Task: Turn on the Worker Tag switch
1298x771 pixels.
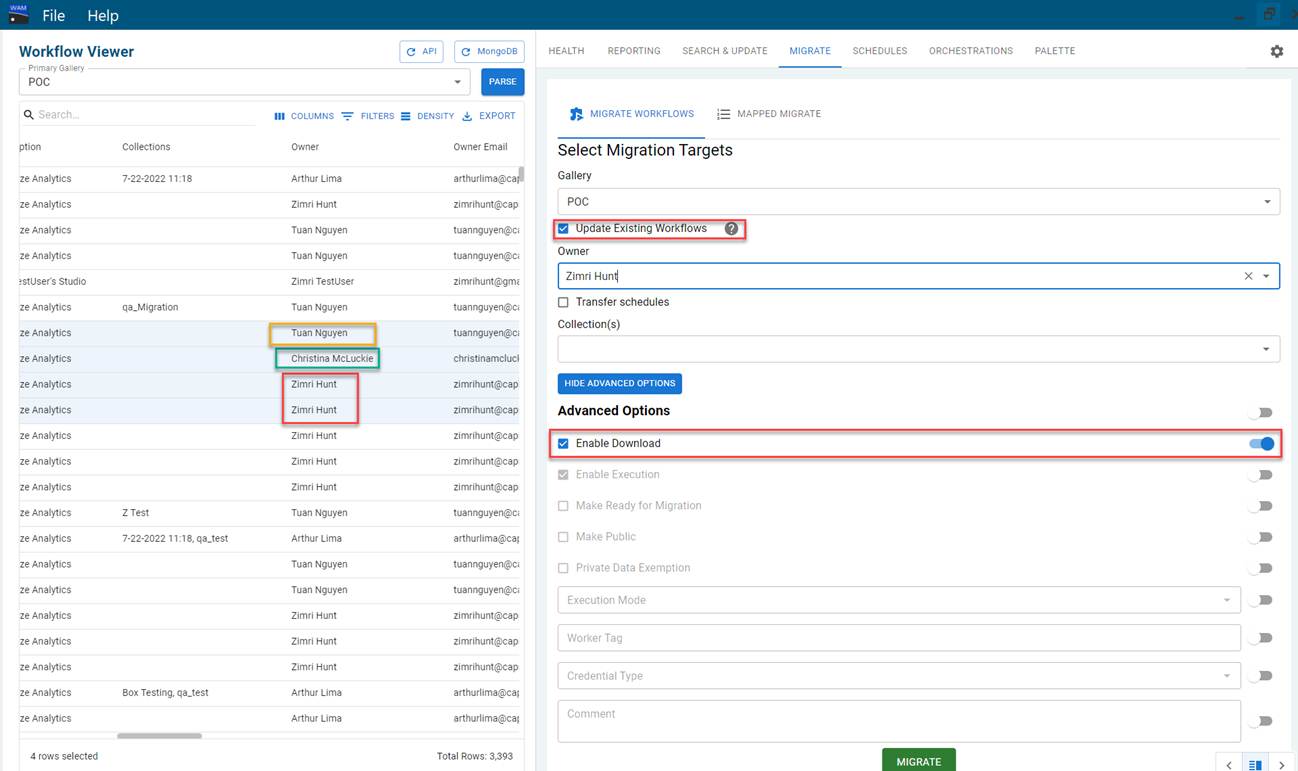Action: pos(1263,638)
